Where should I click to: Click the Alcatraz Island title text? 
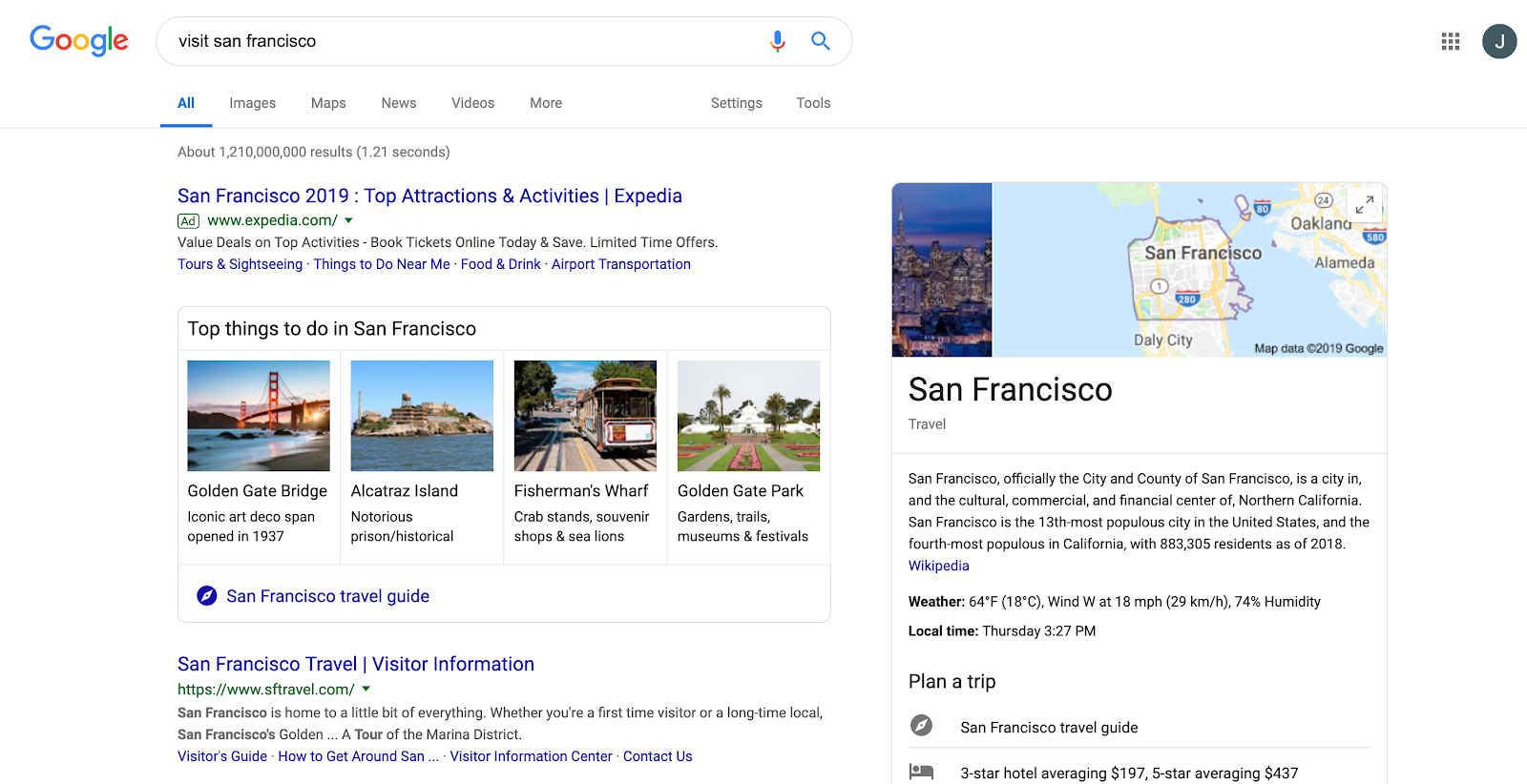point(405,491)
